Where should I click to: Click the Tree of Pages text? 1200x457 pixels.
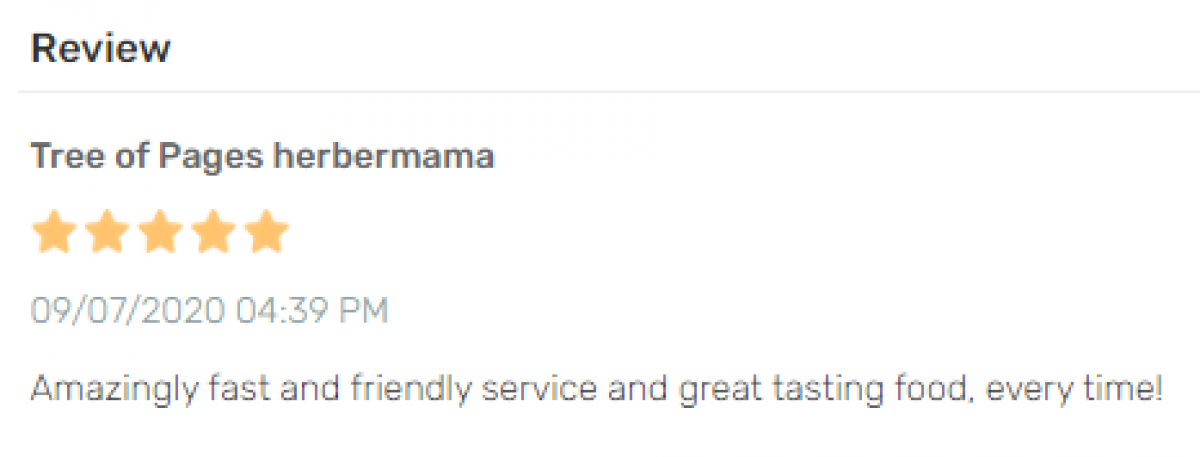(x=146, y=157)
